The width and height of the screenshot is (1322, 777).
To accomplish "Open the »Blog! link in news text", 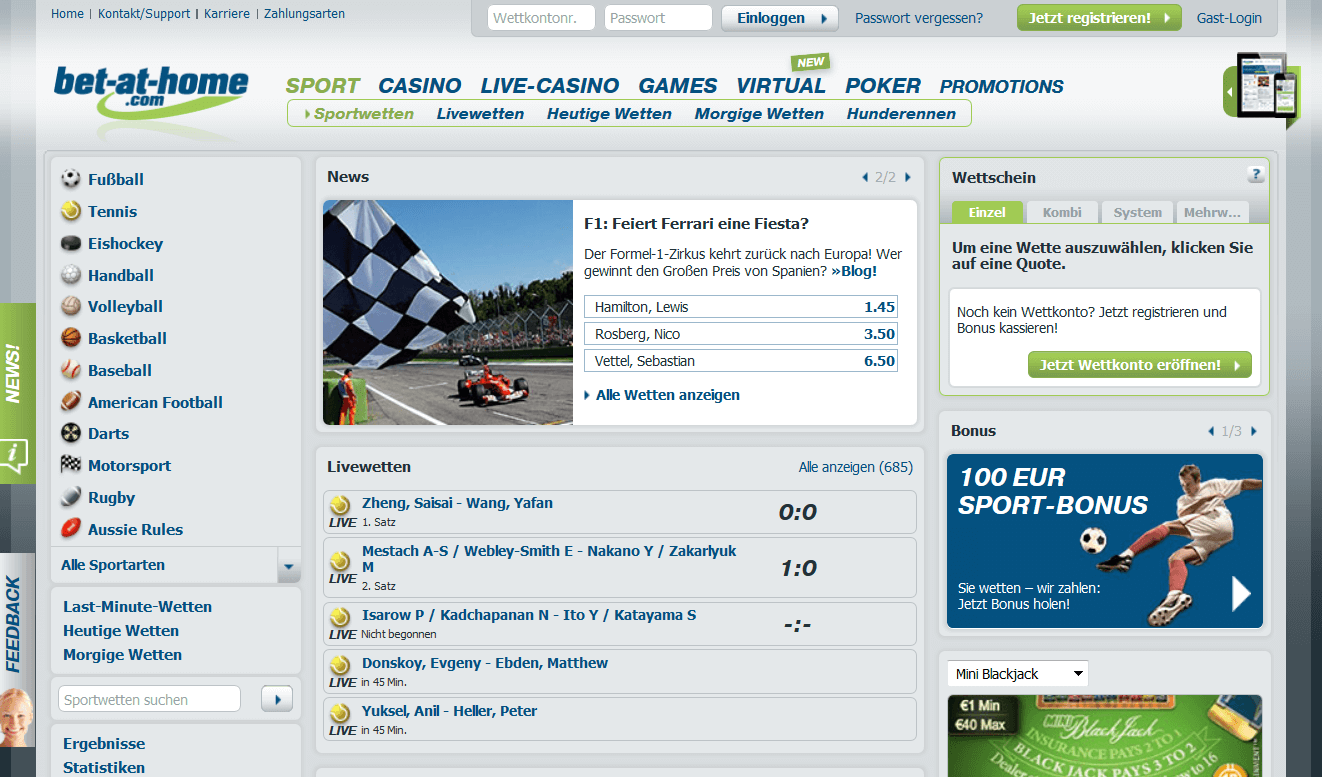I will pos(854,271).
